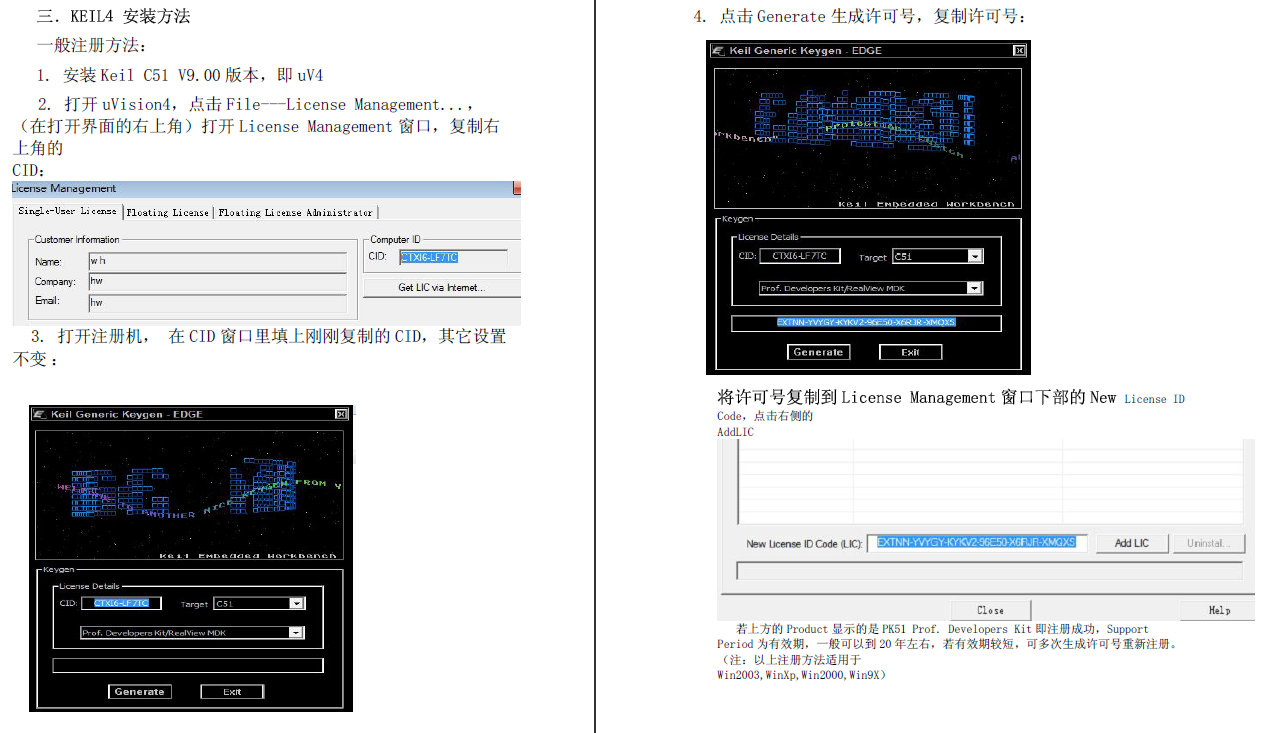
Task: Click the 'License Management' window title text
Action: [x=64, y=188]
